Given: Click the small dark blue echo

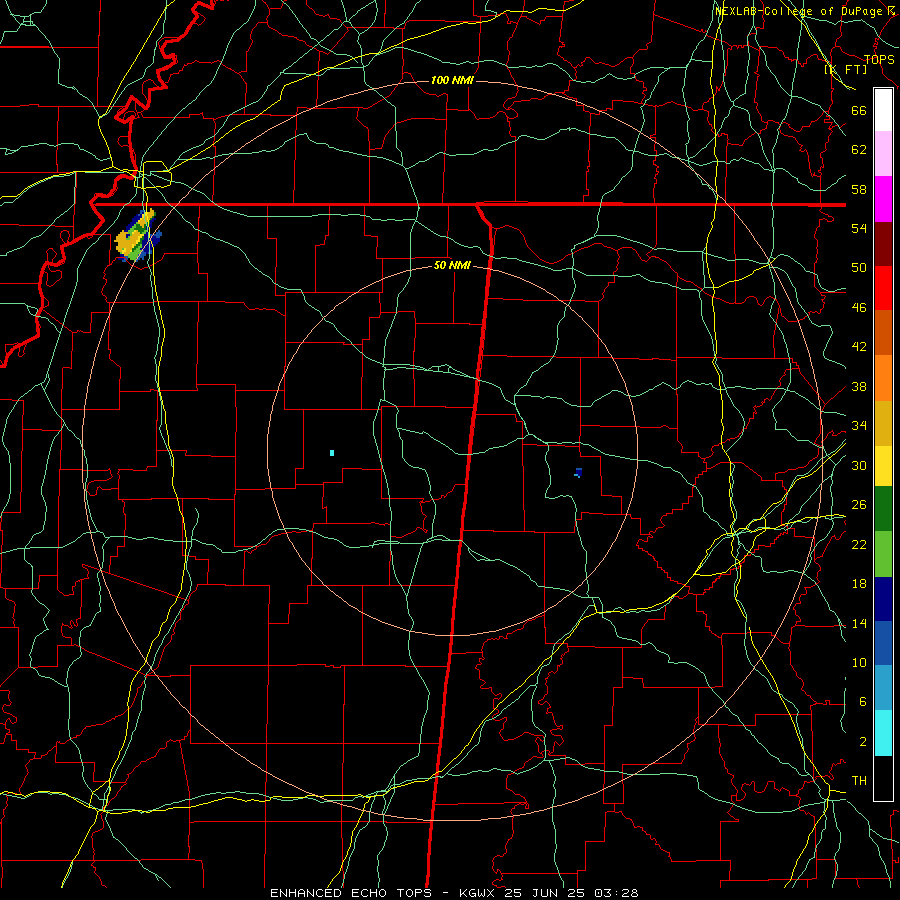Looking at the screenshot, I should 578,472.
